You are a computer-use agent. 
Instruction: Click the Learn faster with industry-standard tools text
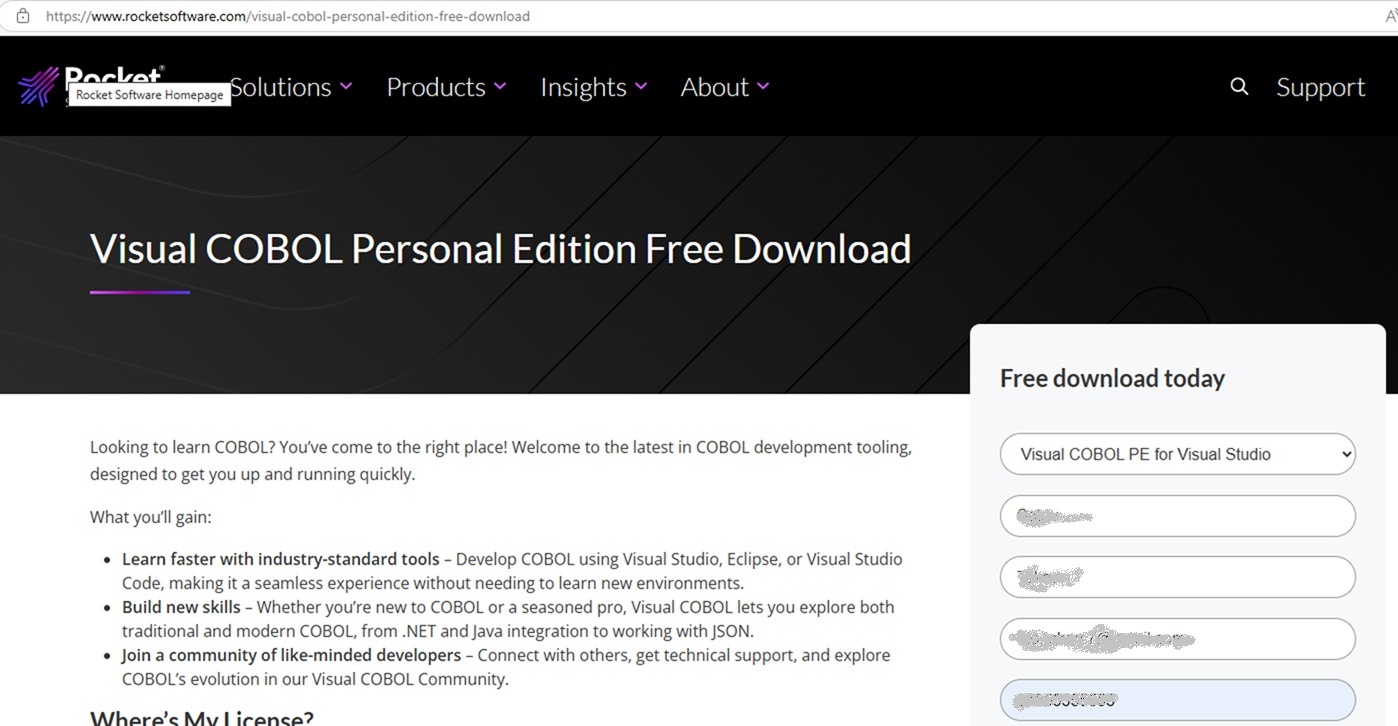[281, 559]
